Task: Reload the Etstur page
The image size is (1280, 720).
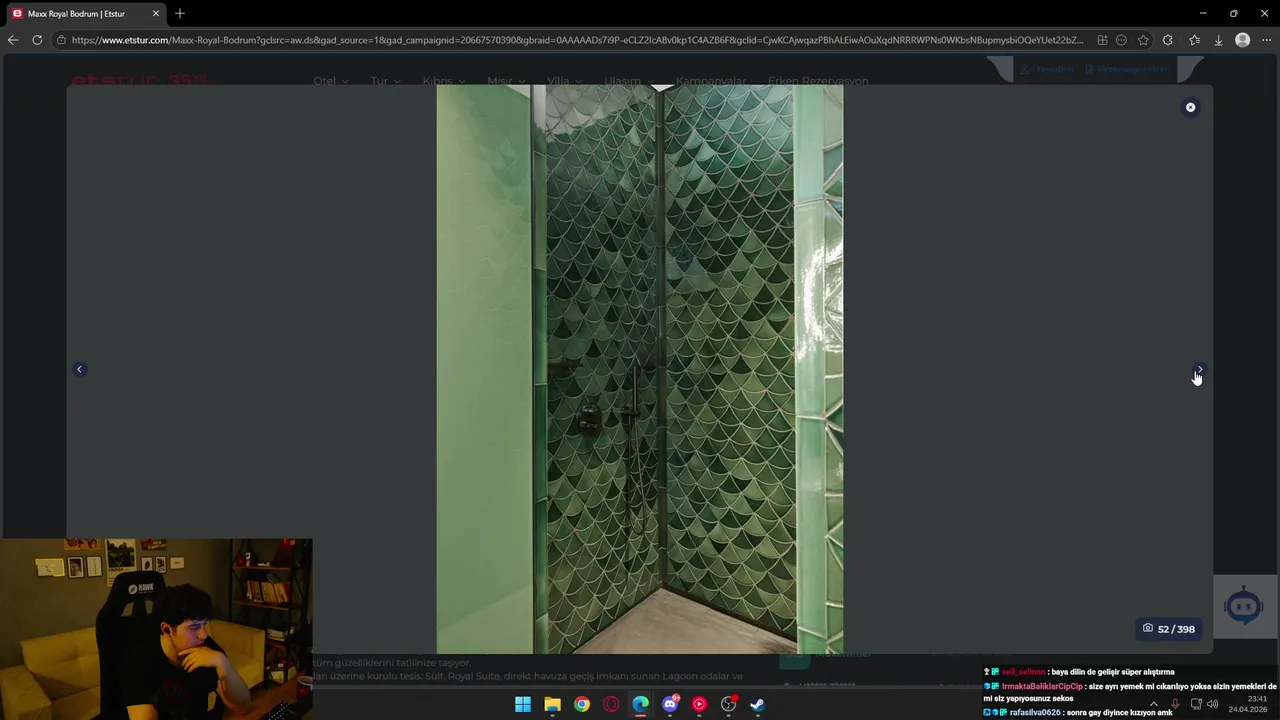Action: click(x=37, y=40)
